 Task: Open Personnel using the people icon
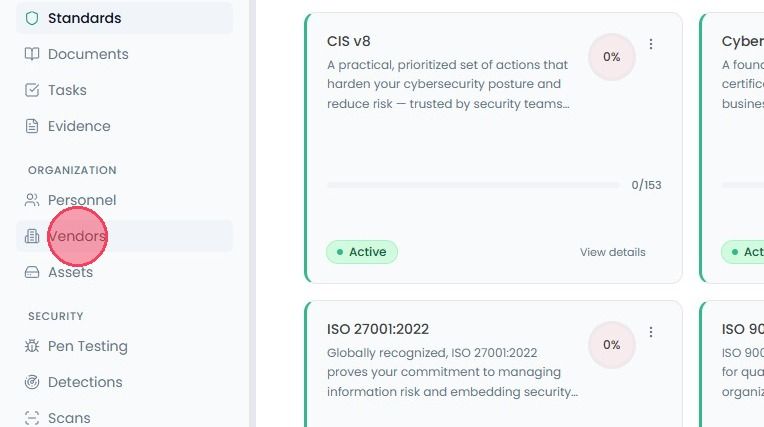pos(32,200)
